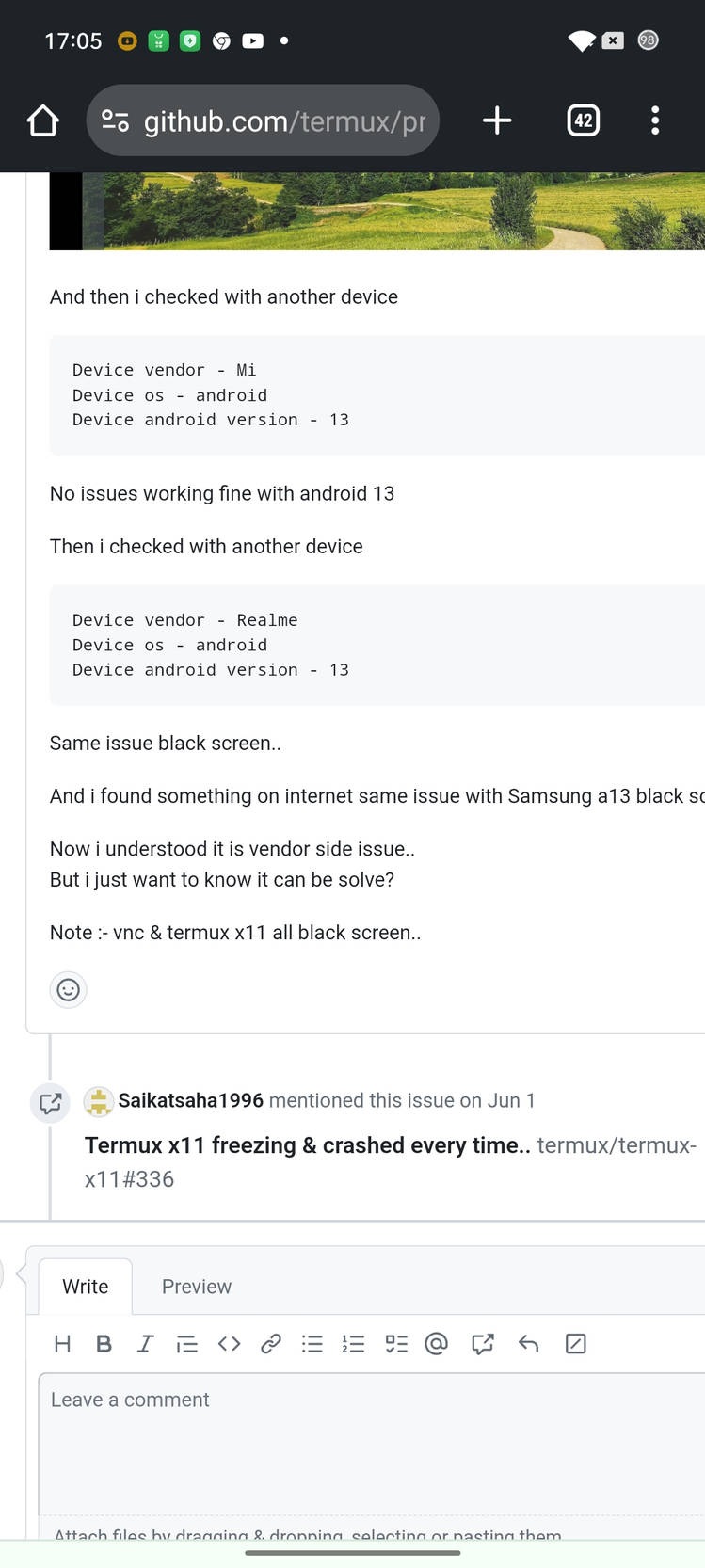This screenshot has width=705, height=1568.
Task: Add a numbered list to the comment
Action: 353,1343
